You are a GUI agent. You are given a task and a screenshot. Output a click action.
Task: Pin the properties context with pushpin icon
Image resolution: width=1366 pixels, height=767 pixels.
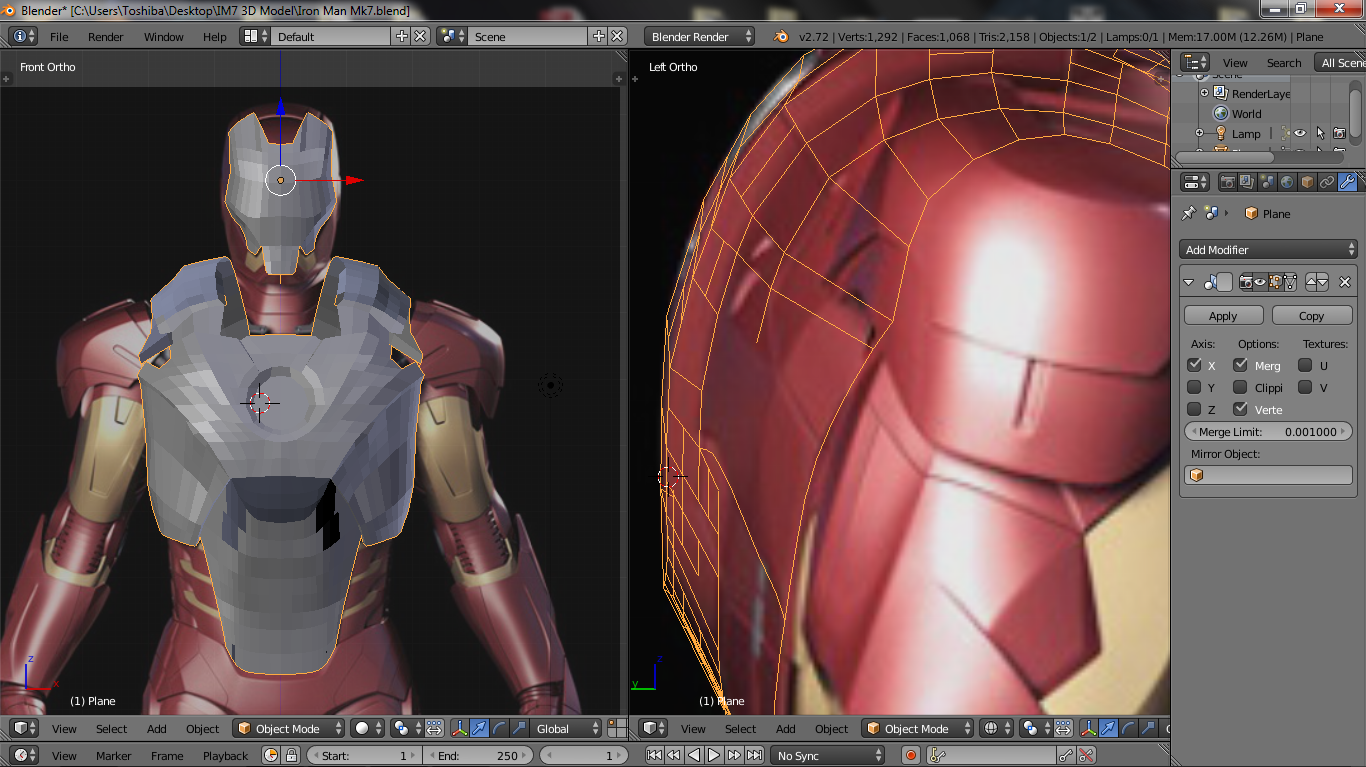1189,213
